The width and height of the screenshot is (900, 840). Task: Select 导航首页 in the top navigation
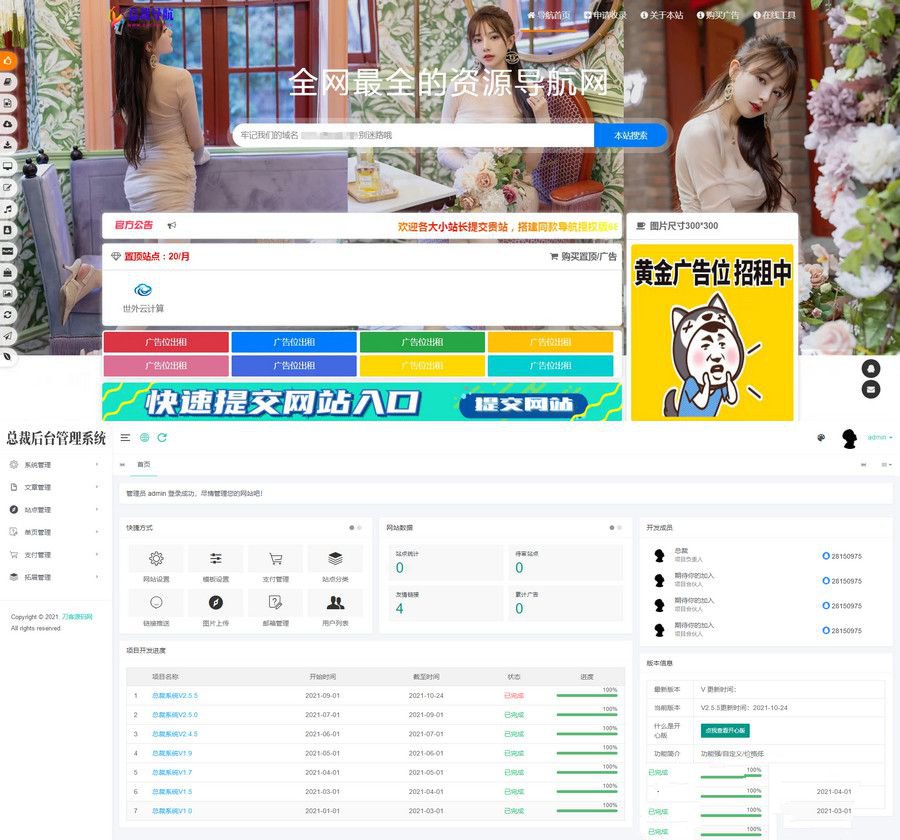(551, 15)
